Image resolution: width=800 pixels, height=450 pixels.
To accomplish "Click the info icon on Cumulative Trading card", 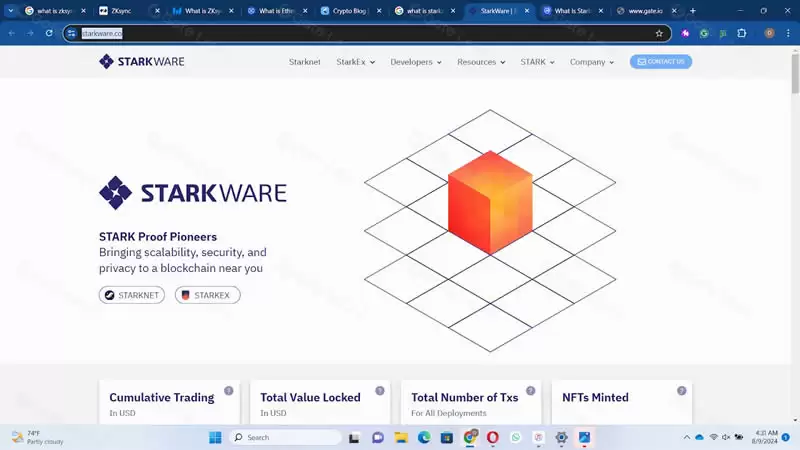I will pyautogui.click(x=228, y=391).
